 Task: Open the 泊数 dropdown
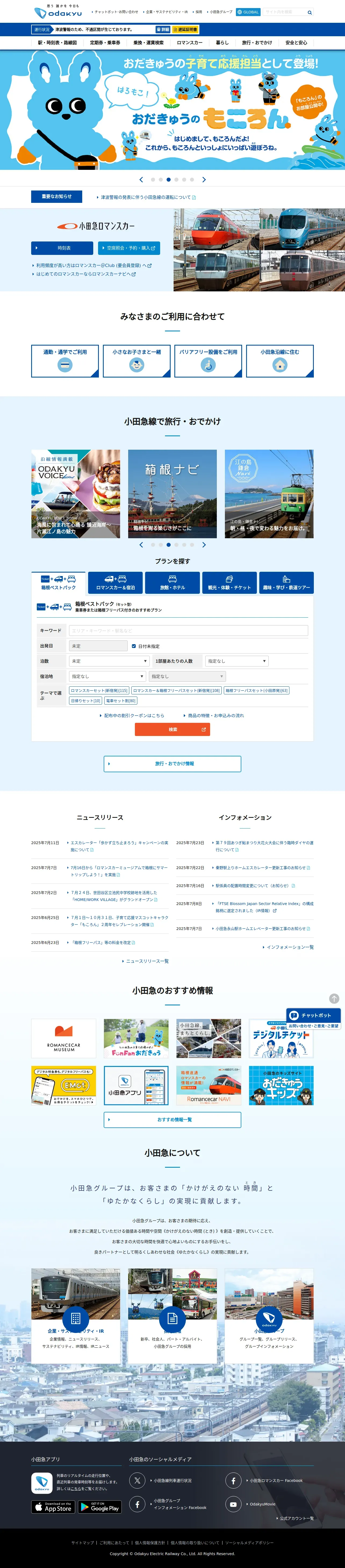click(109, 661)
